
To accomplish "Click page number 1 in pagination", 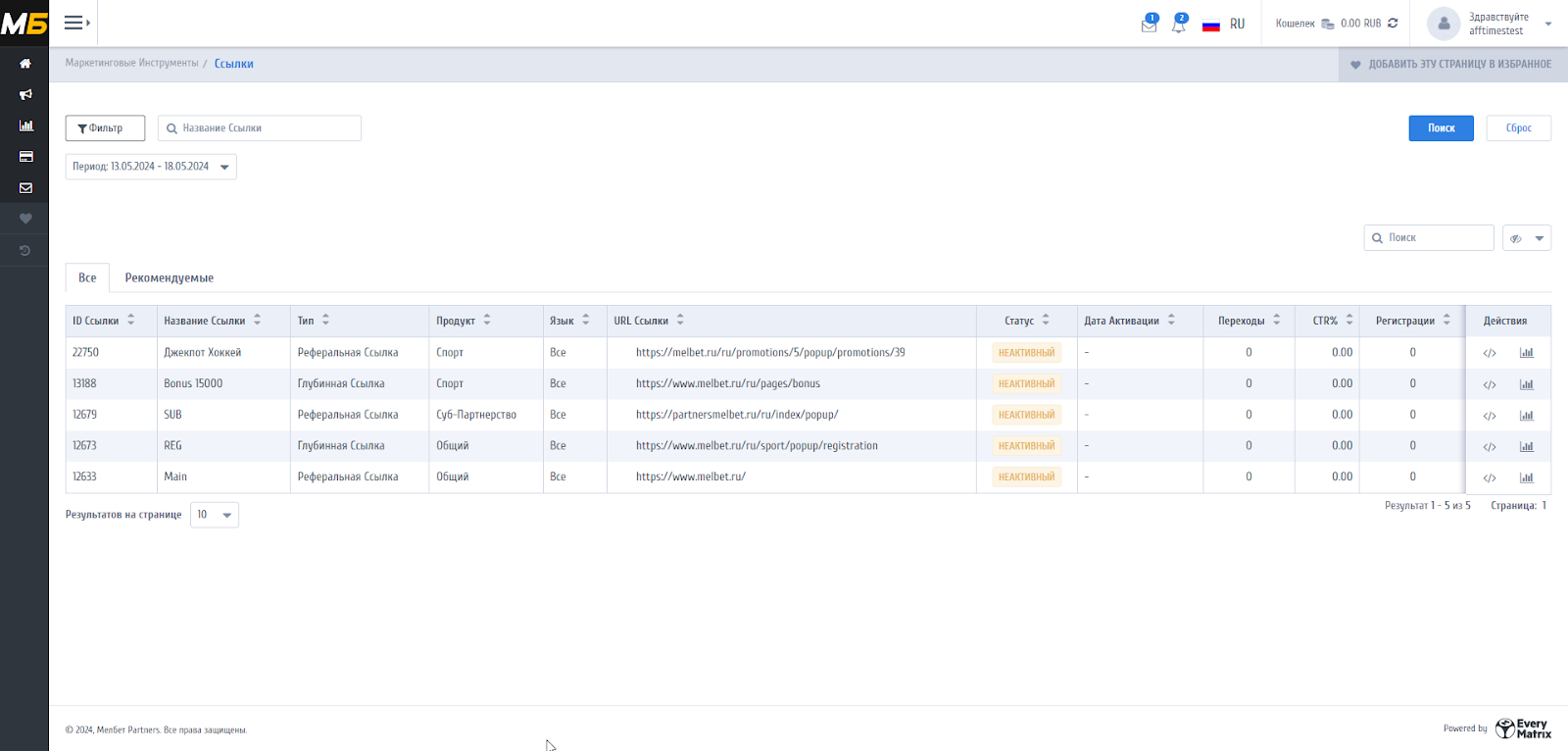I will (x=1543, y=506).
